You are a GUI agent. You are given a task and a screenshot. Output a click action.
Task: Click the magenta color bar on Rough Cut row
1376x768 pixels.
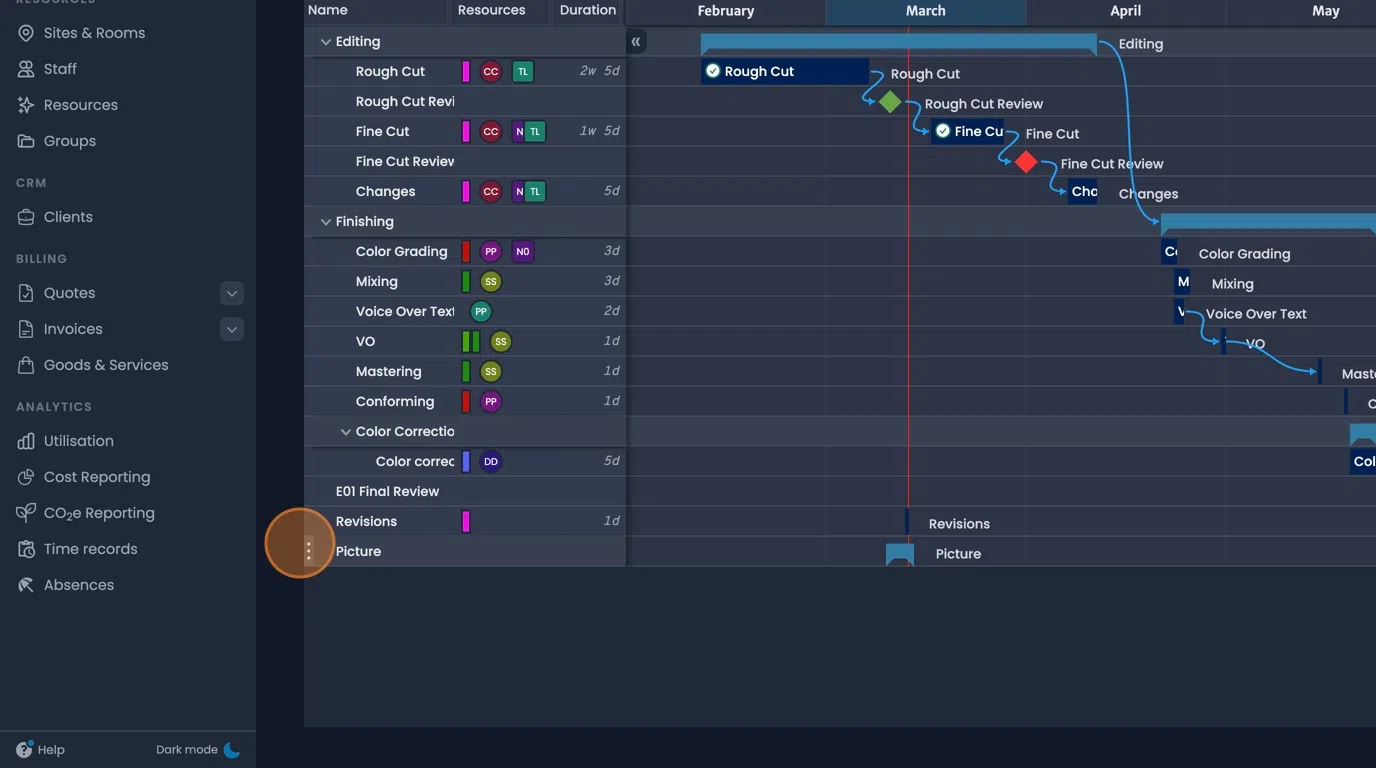tap(465, 71)
